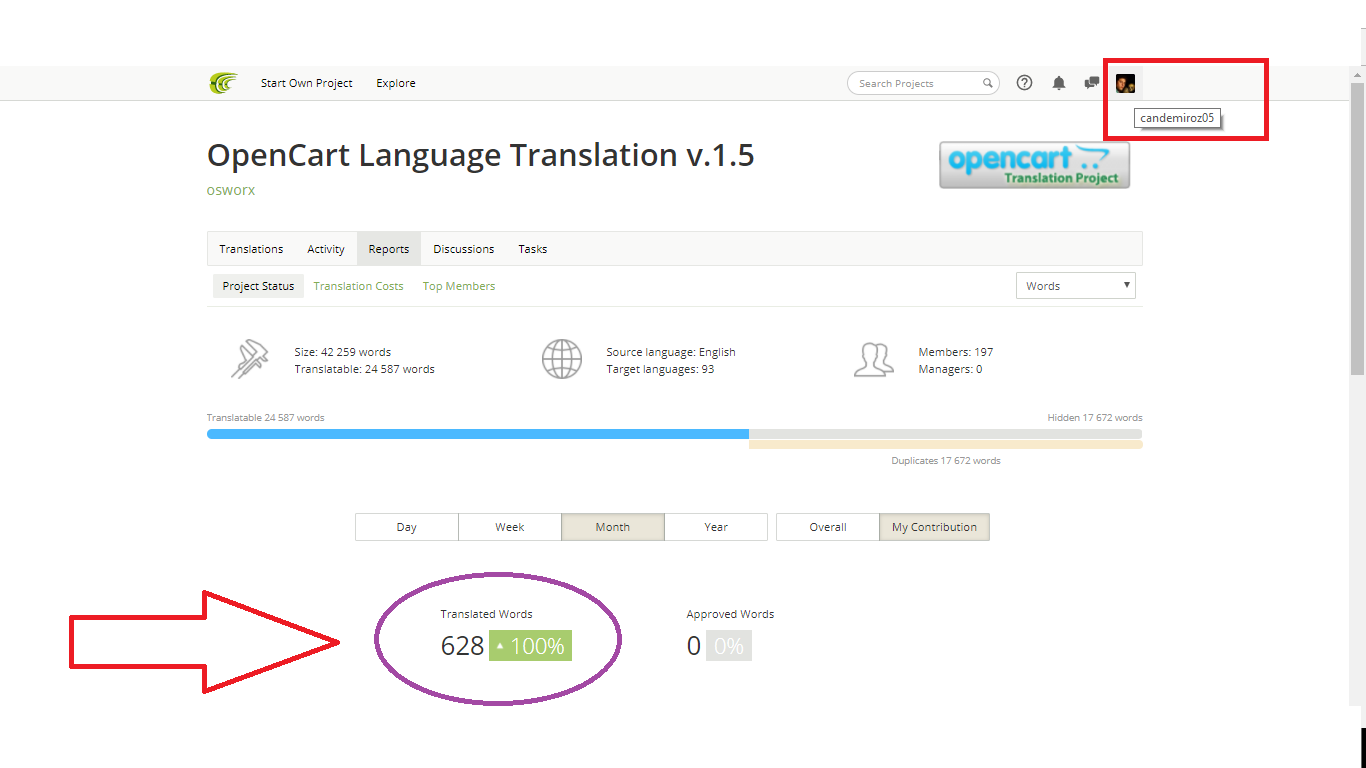Click the search magnifier icon

point(987,83)
